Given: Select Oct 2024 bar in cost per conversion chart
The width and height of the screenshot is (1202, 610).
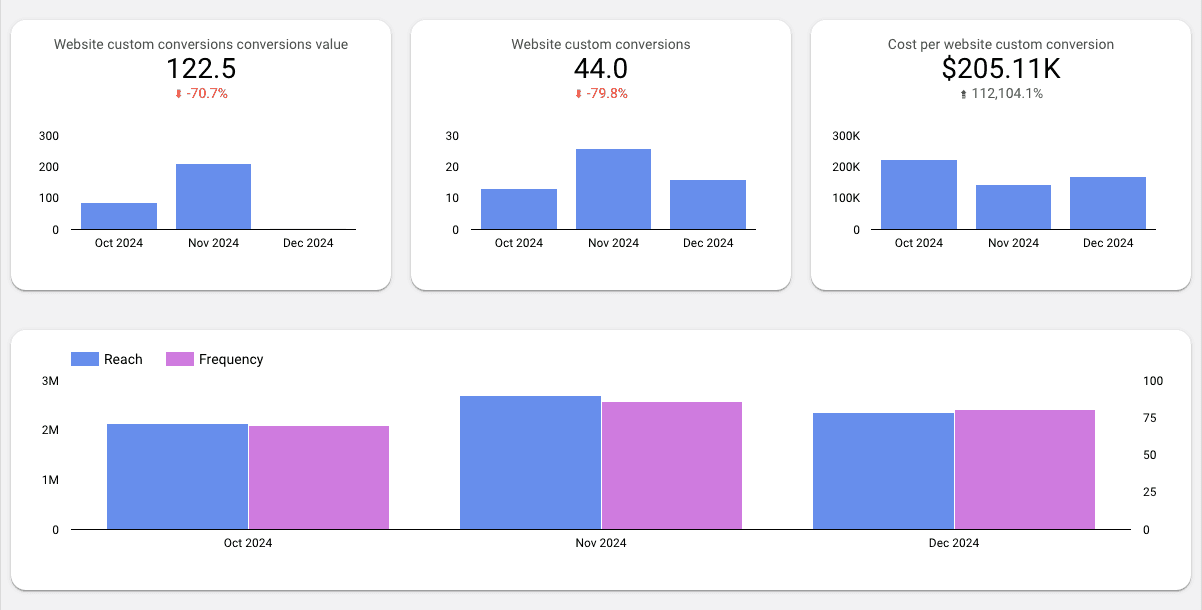Looking at the screenshot, I should [x=919, y=195].
